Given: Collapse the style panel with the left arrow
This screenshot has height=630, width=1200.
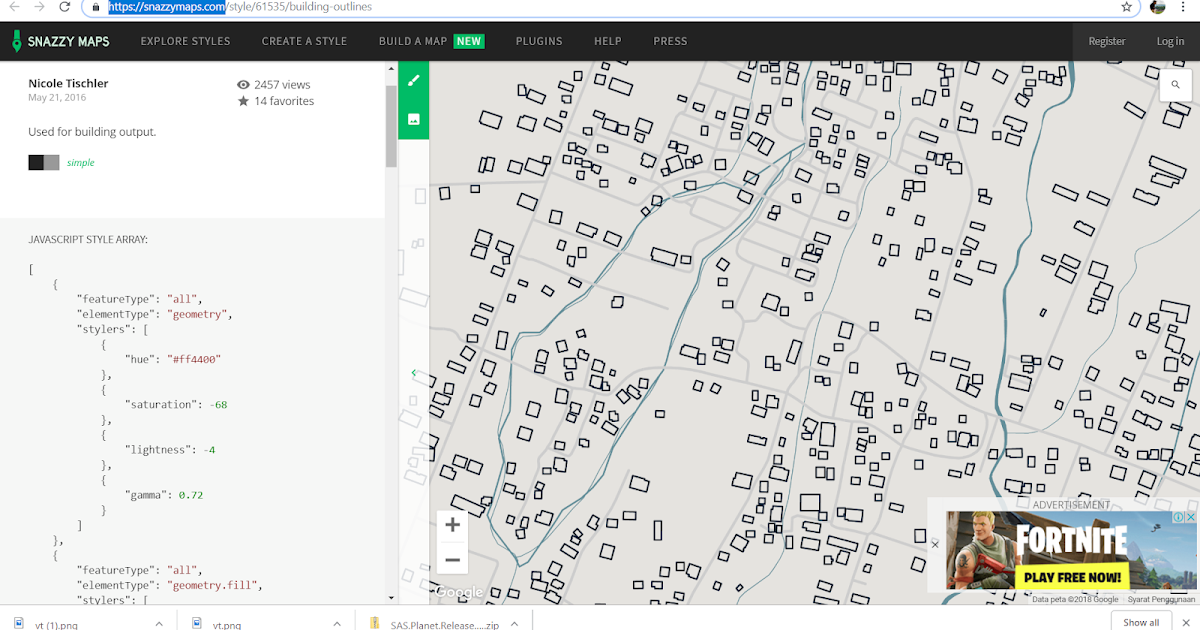Looking at the screenshot, I should [414, 371].
